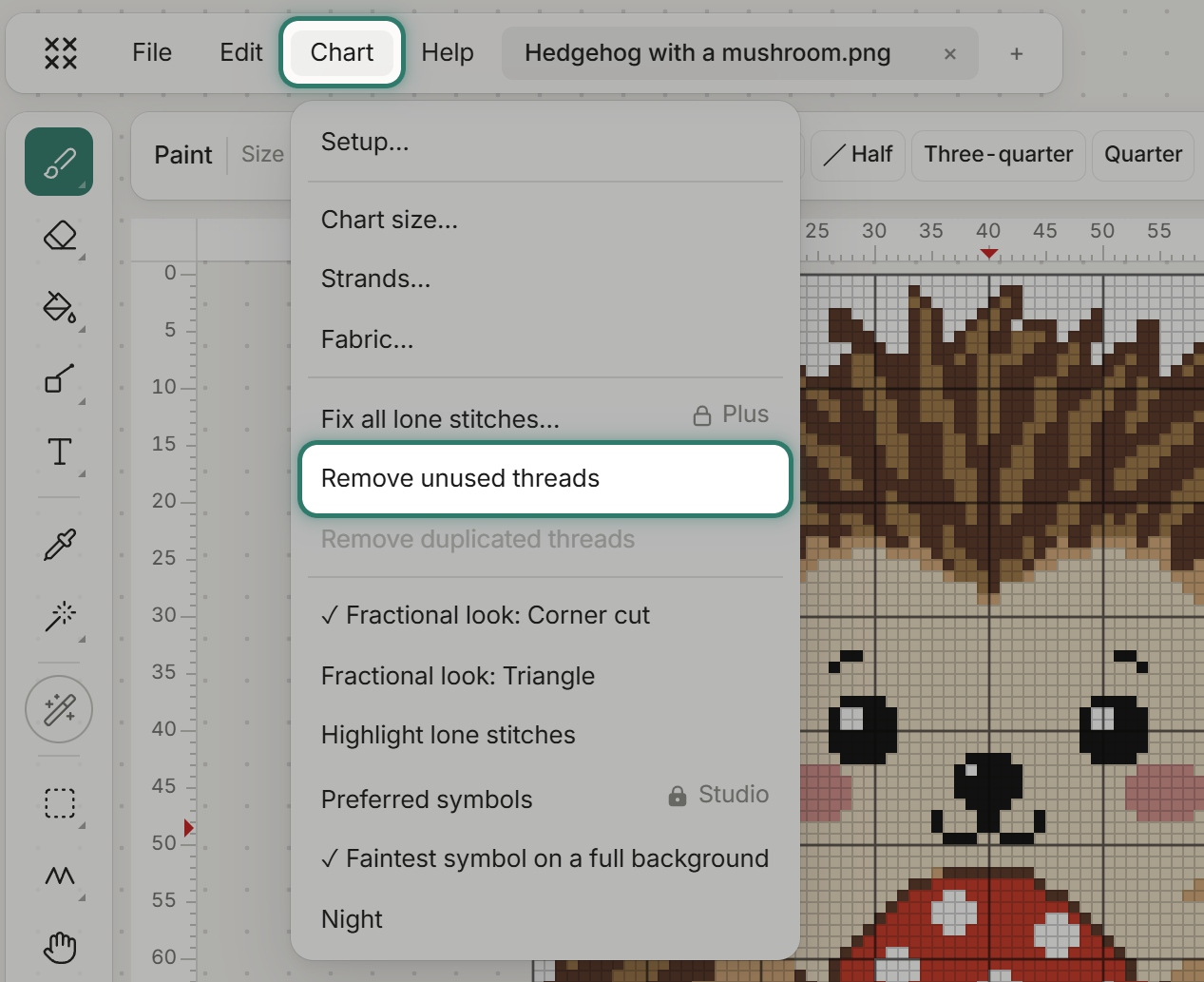Click Fix all lone stitches... entry

pos(545,418)
